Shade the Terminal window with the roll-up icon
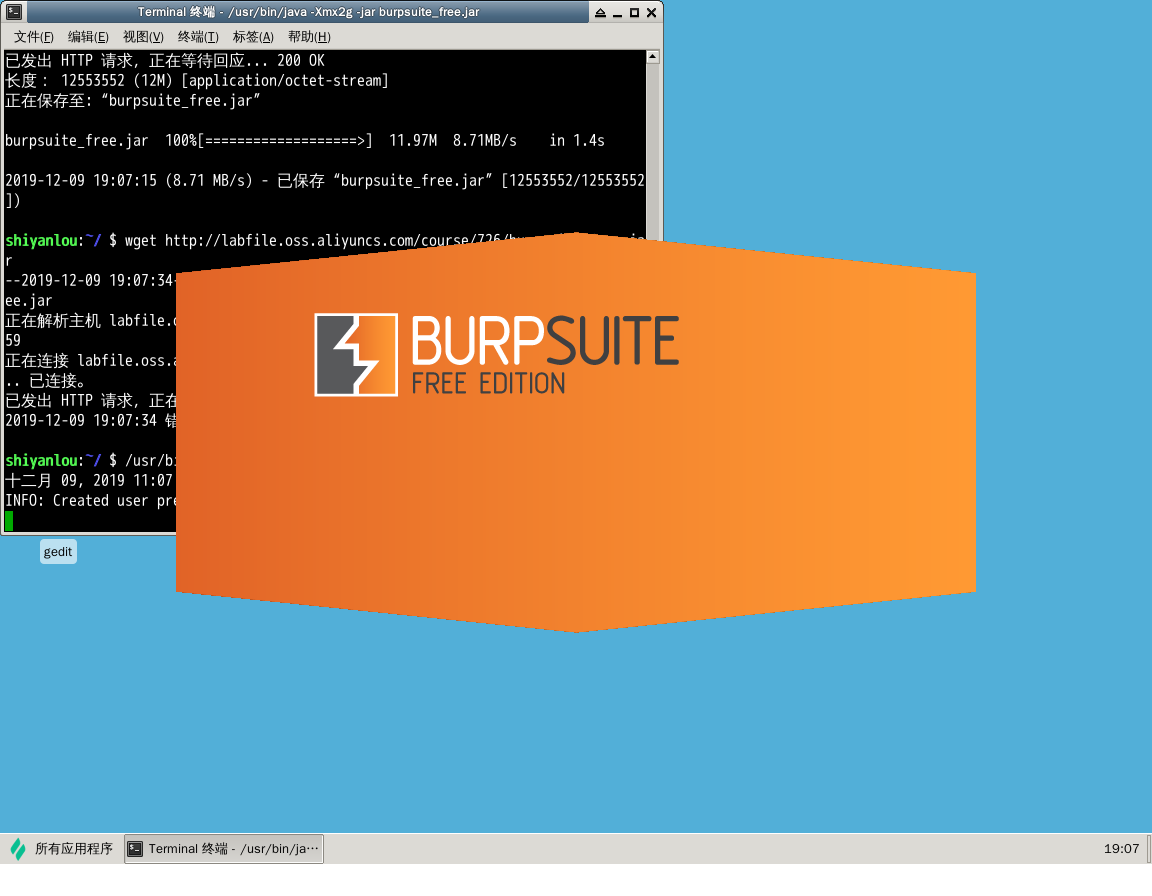 [x=600, y=12]
